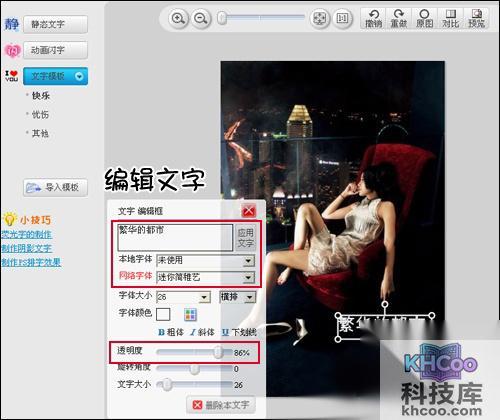This screenshot has width=500, height=420.
Task: Click the 1:1 actual size icon
Action: tap(342, 18)
